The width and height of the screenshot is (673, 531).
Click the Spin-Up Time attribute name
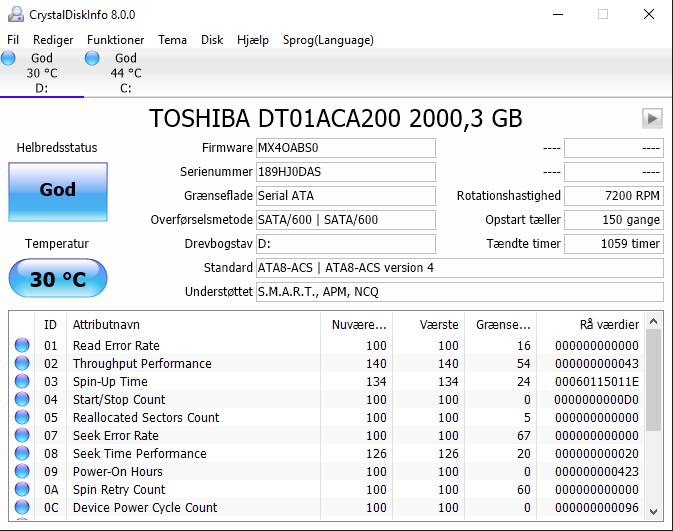[110, 382]
